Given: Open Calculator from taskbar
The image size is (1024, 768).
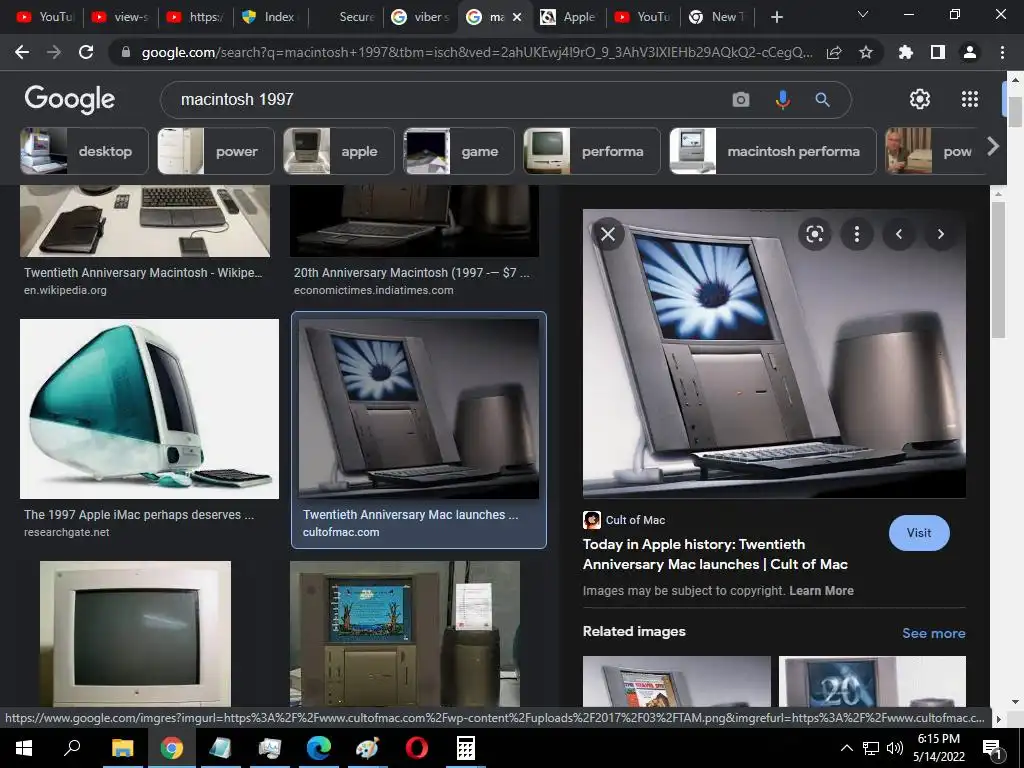Looking at the screenshot, I should point(466,748).
